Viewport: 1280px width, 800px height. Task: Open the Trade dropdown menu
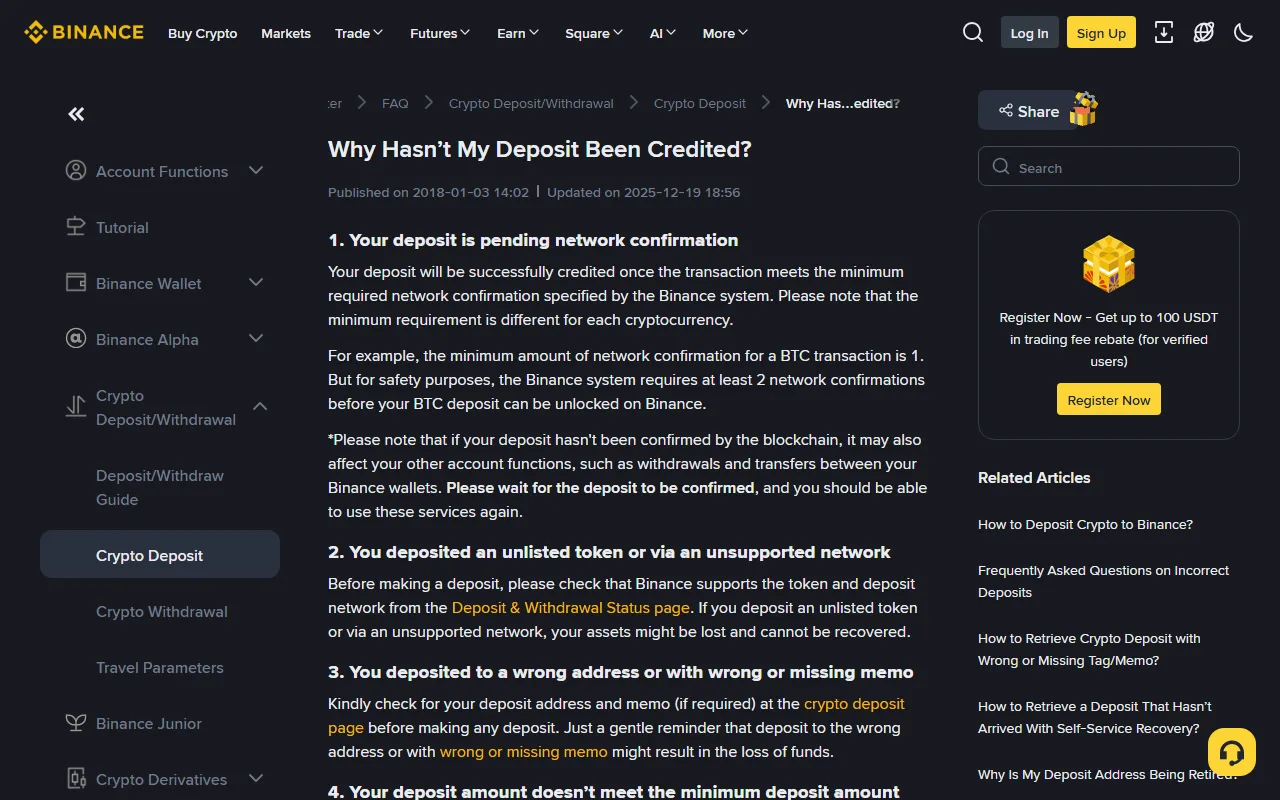tap(359, 33)
